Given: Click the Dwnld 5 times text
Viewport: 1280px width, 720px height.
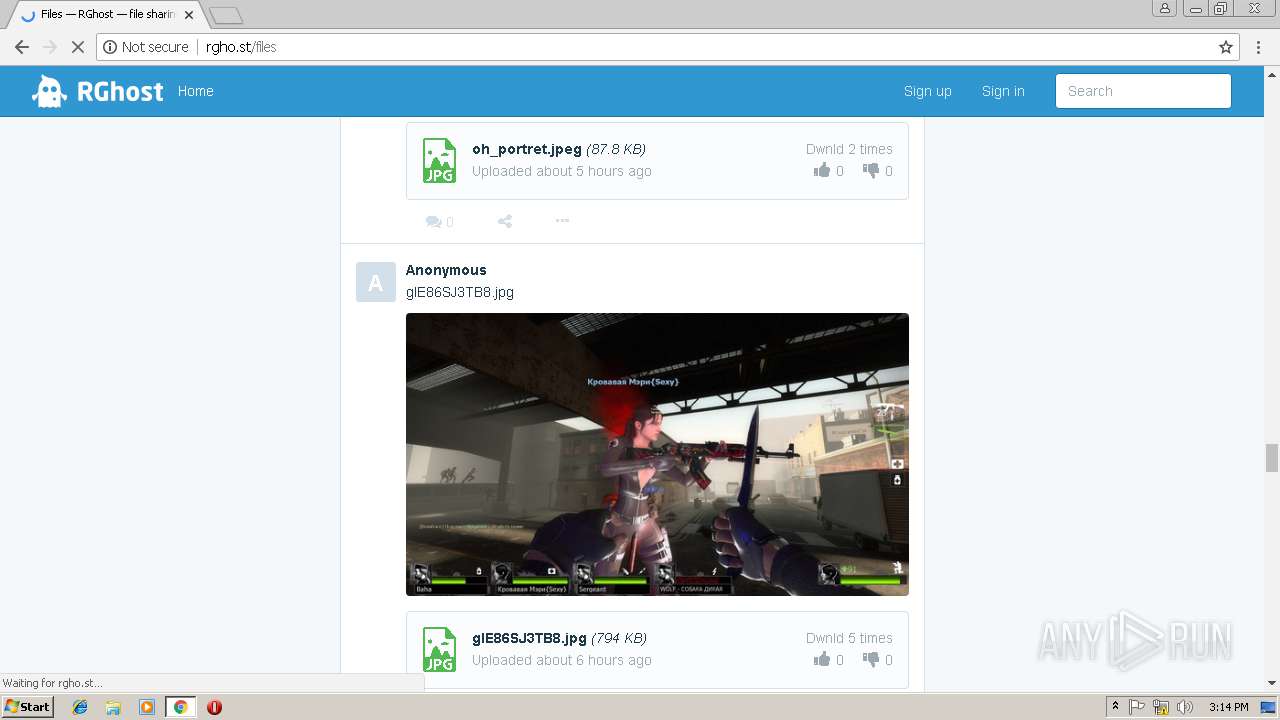Looking at the screenshot, I should pos(849,638).
